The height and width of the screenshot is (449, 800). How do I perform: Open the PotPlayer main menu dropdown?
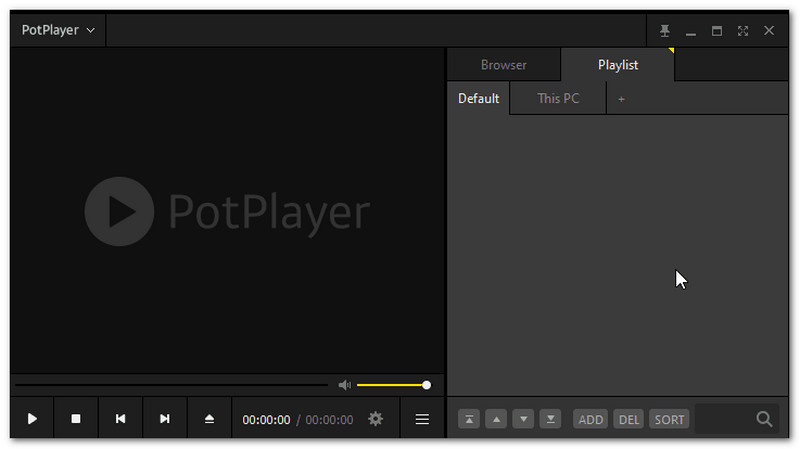[x=58, y=30]
